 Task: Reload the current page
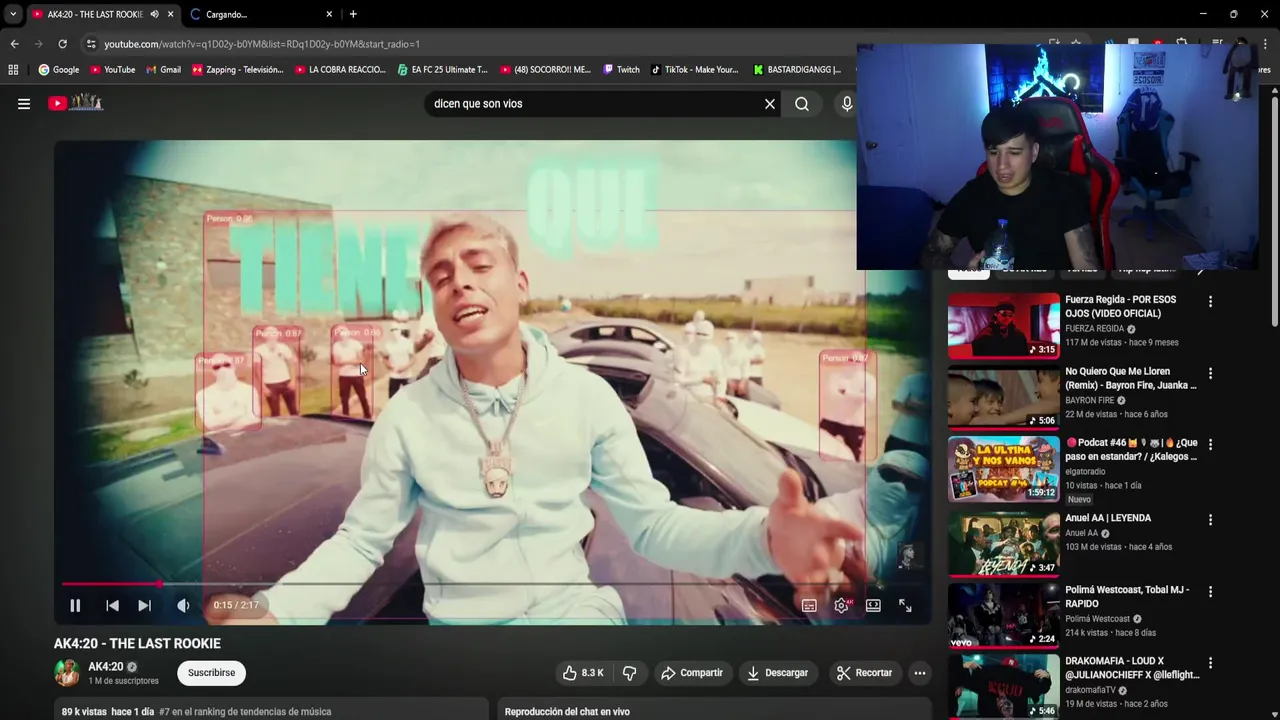coord(62,44)
